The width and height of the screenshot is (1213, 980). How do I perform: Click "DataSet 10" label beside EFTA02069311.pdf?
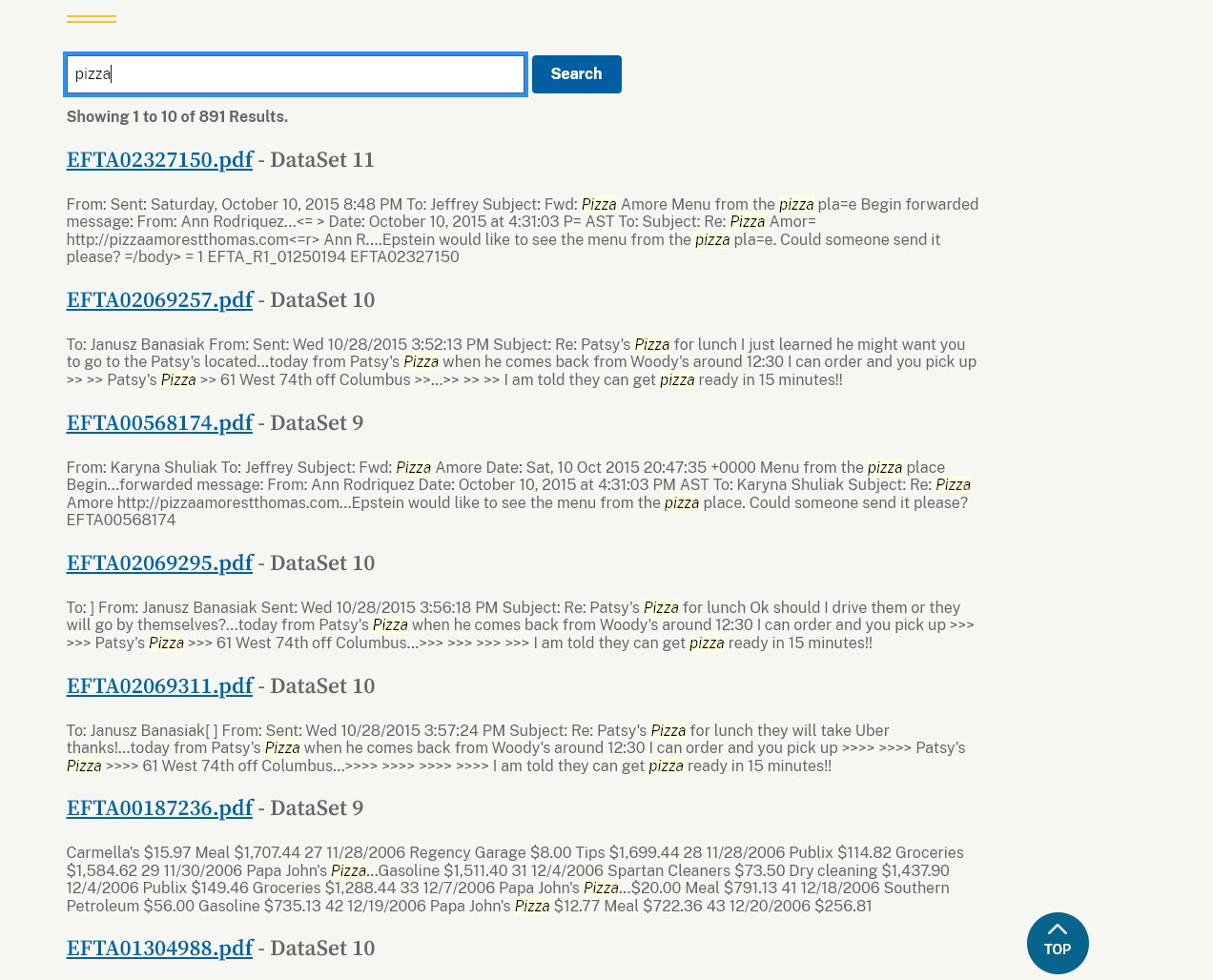[x=322, y=686]
